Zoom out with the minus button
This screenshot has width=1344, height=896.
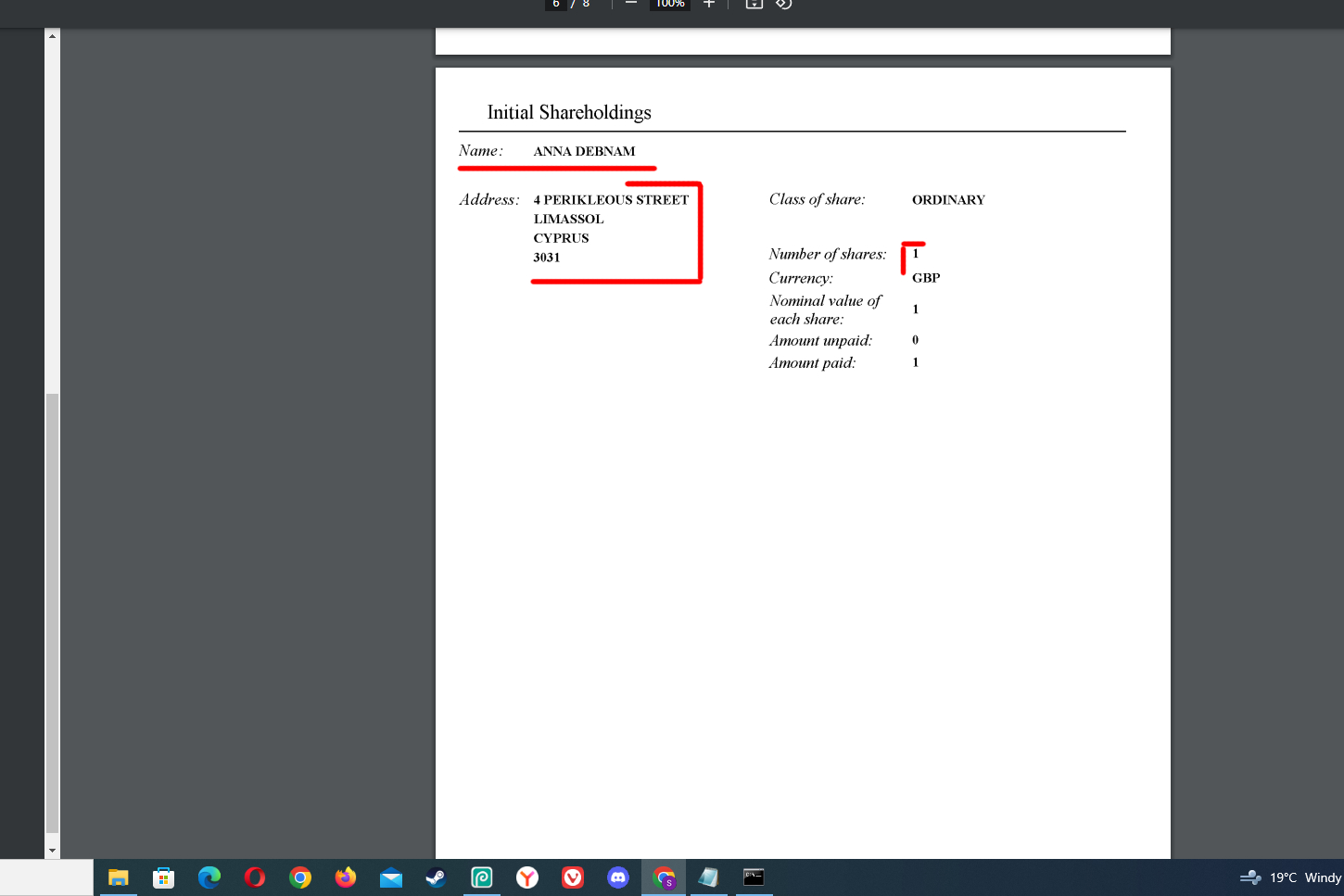[x=631, y=5]
